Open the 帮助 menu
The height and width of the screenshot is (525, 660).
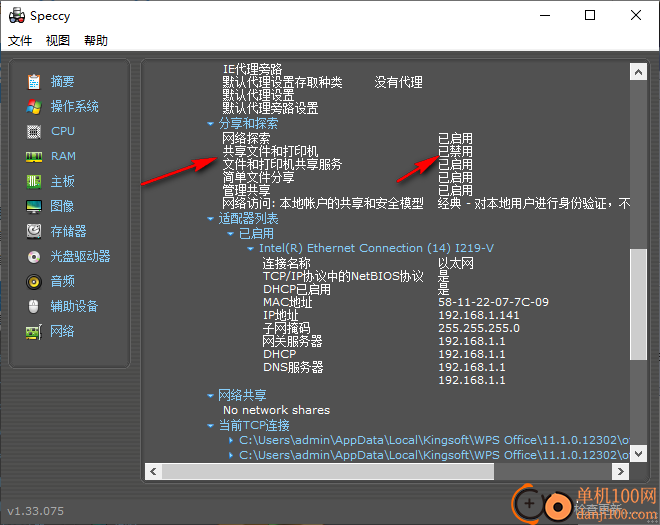click(x=96, y=41)
